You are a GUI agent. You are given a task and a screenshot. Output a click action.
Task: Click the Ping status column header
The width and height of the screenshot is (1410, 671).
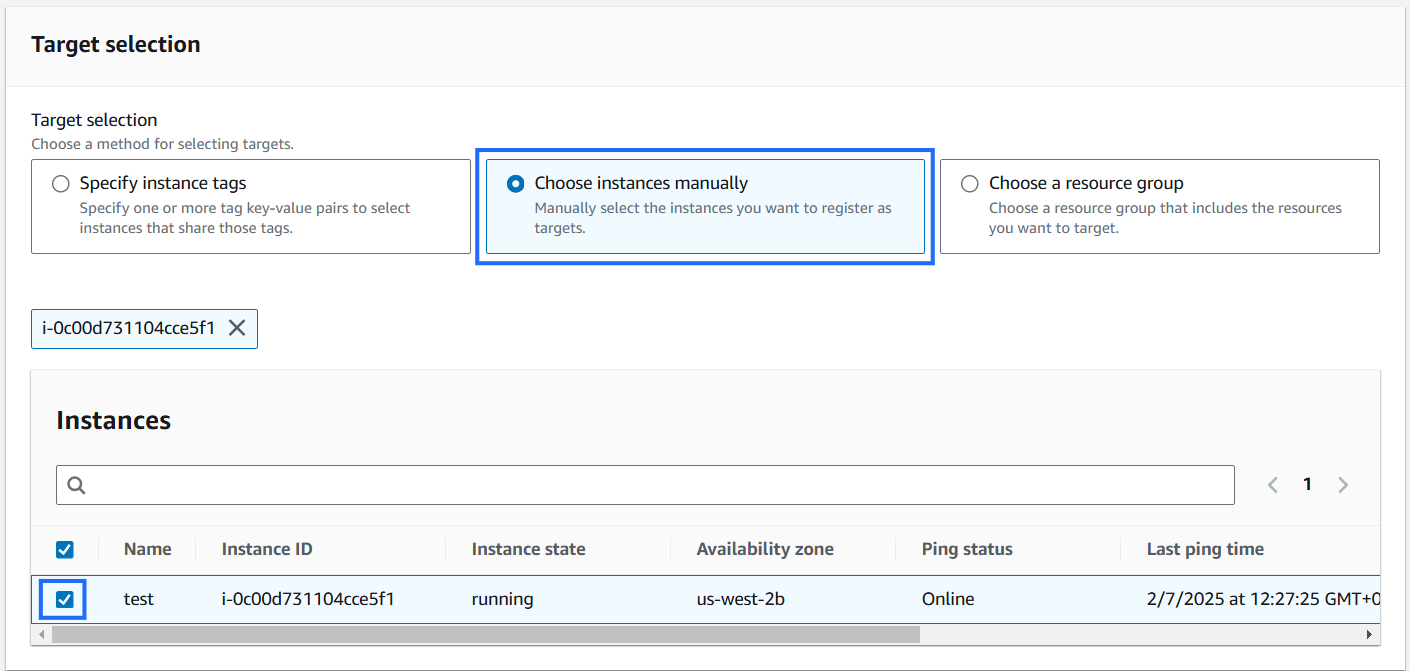coord(967,549)
